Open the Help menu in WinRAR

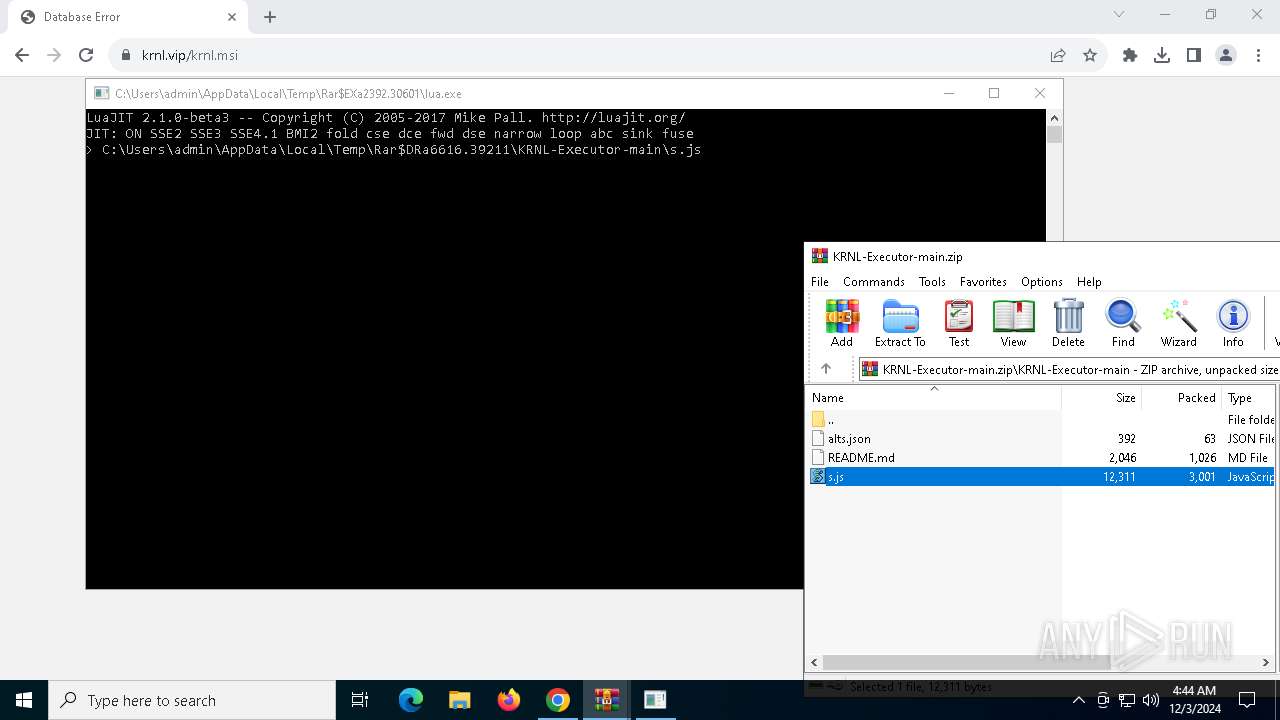click(x=1089, y=282)
